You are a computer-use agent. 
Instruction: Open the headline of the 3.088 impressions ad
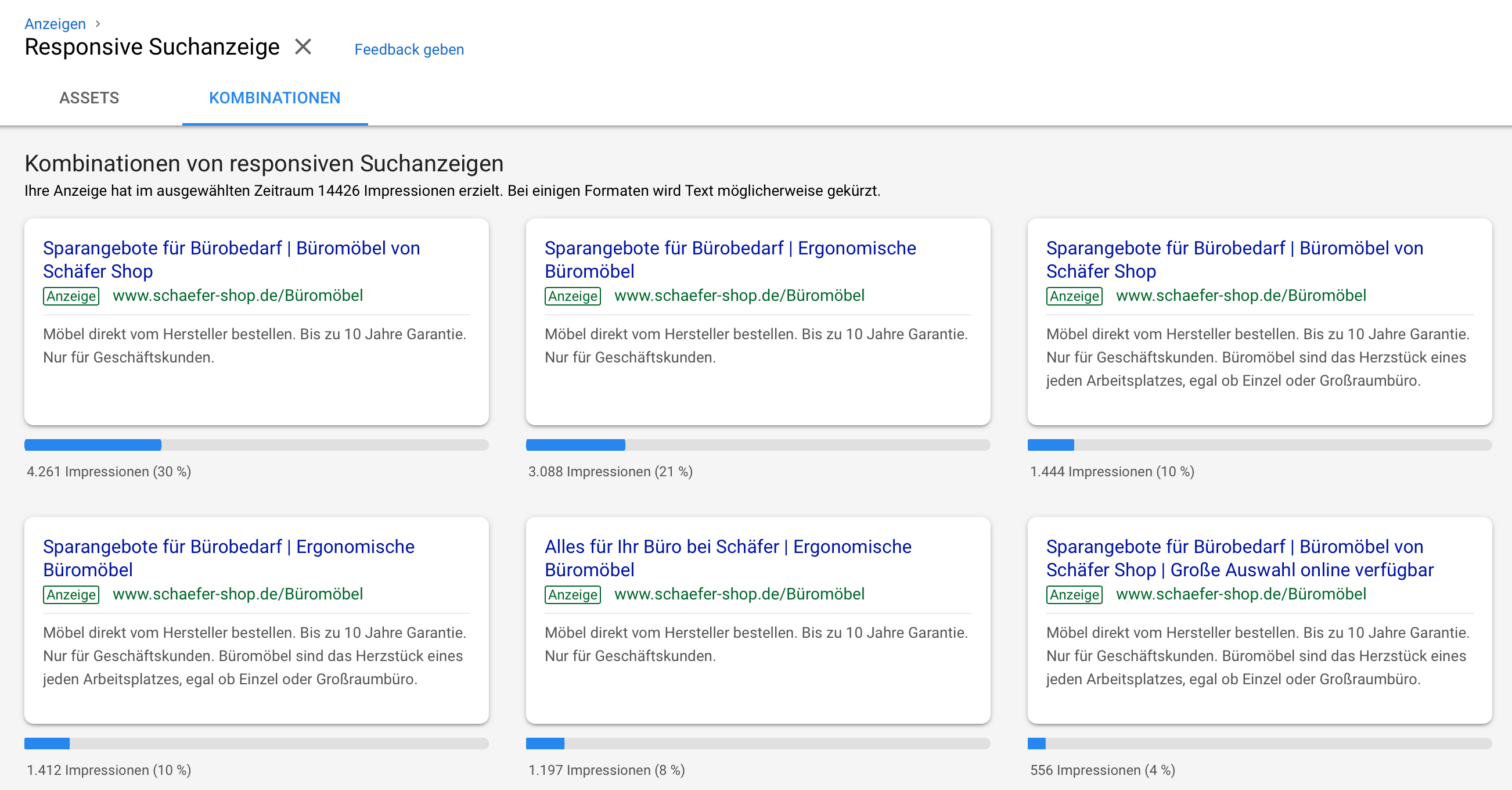730,259
